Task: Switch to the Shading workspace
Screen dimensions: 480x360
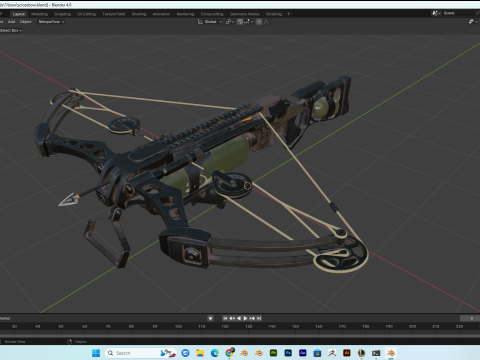Action: [139, 14]
